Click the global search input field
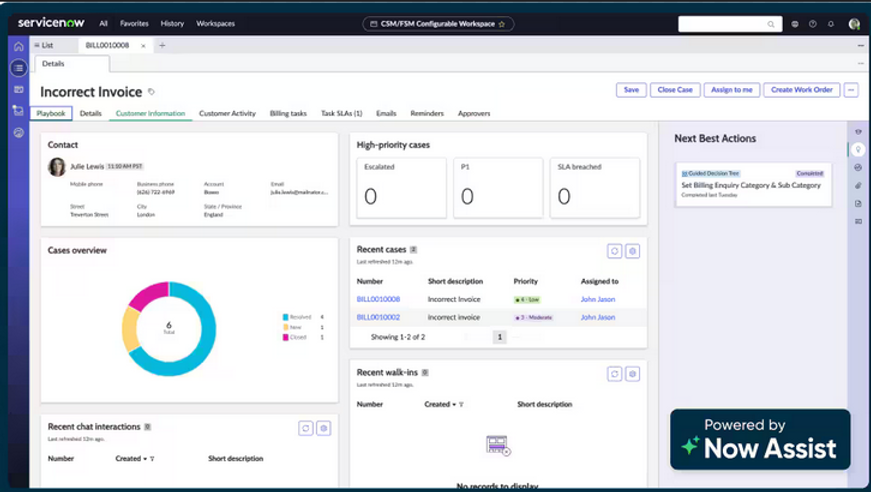The image size is (871, 492). [x=730, y=24]
